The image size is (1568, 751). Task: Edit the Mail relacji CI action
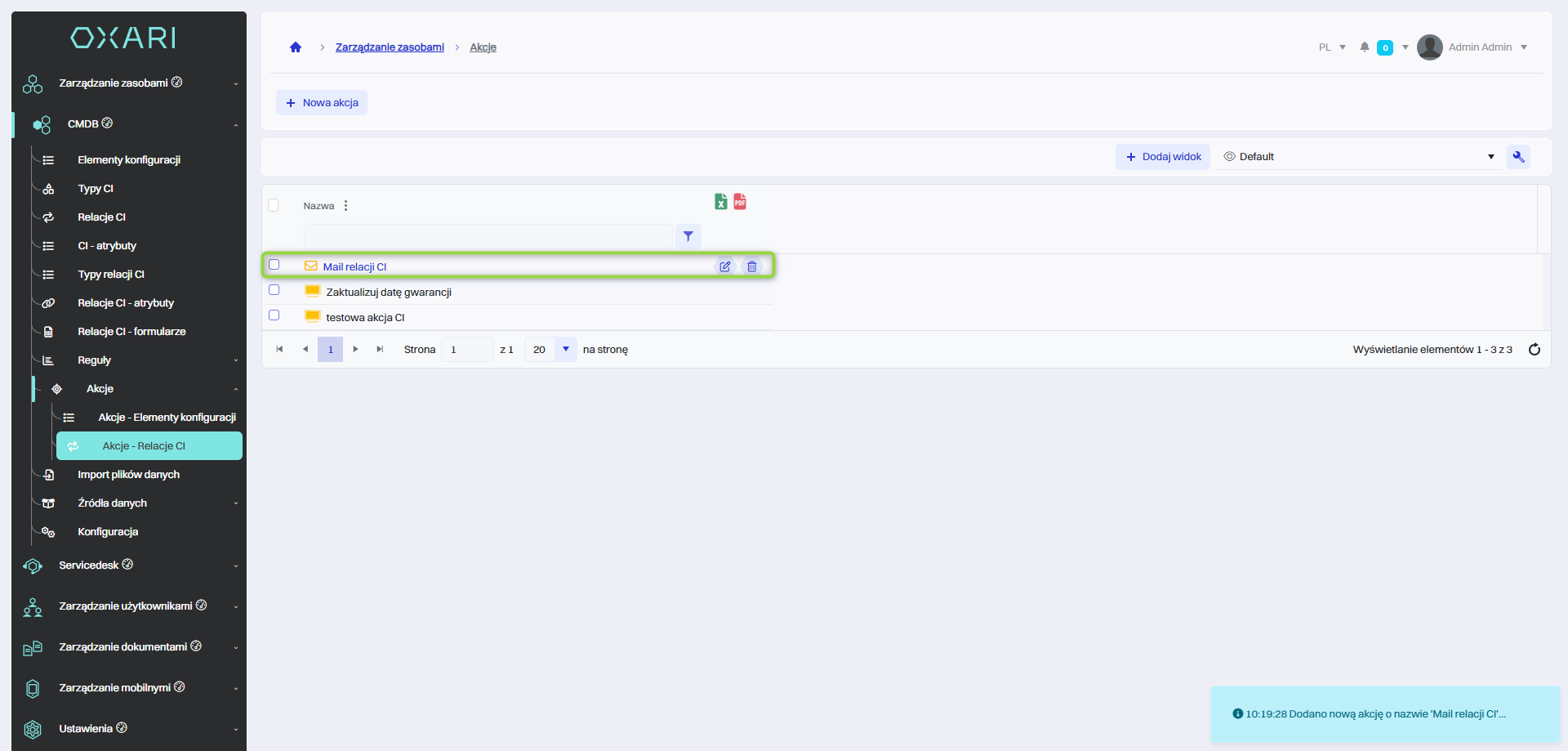[724, 266]
